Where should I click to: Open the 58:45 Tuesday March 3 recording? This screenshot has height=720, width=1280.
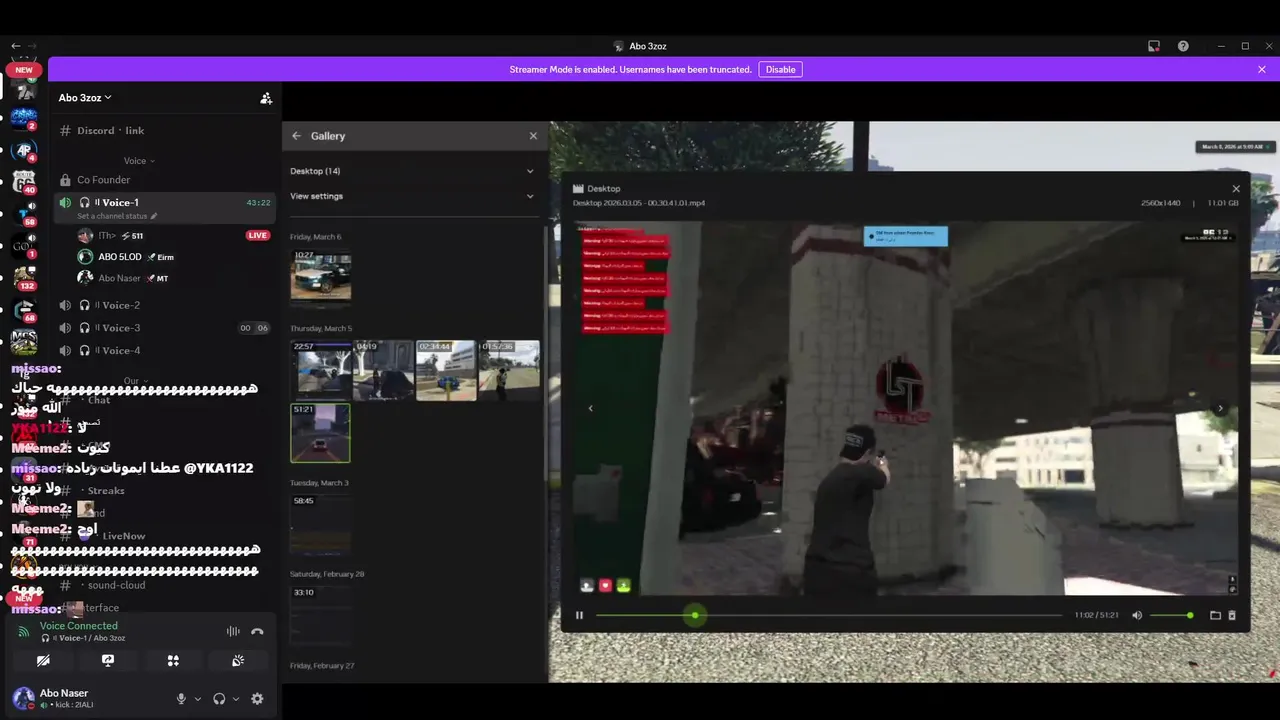(321, 524)
